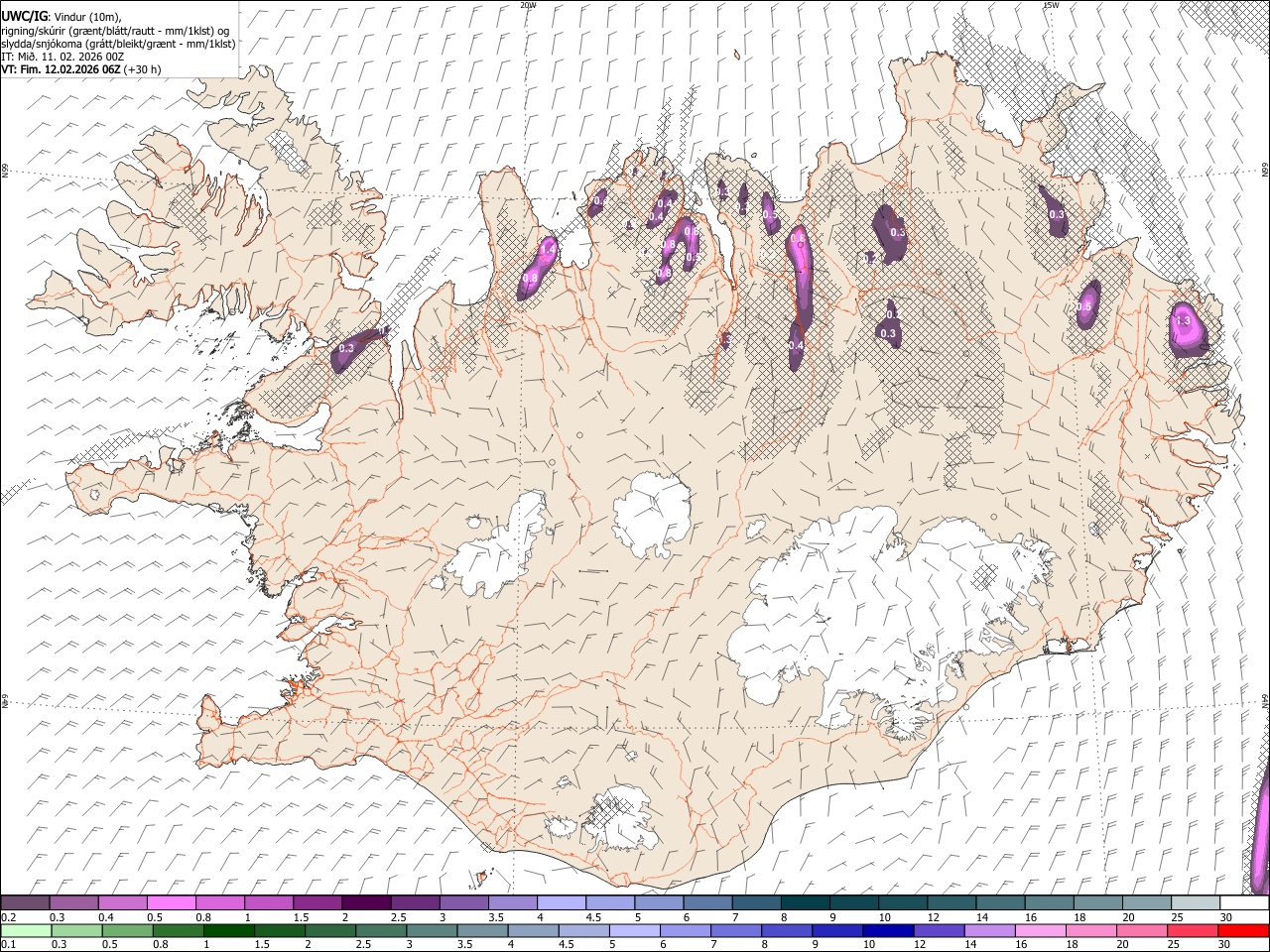1270x952 pixels.
Task: Click the '2.5' tick label under the upper scale
Action: [398, 917]
